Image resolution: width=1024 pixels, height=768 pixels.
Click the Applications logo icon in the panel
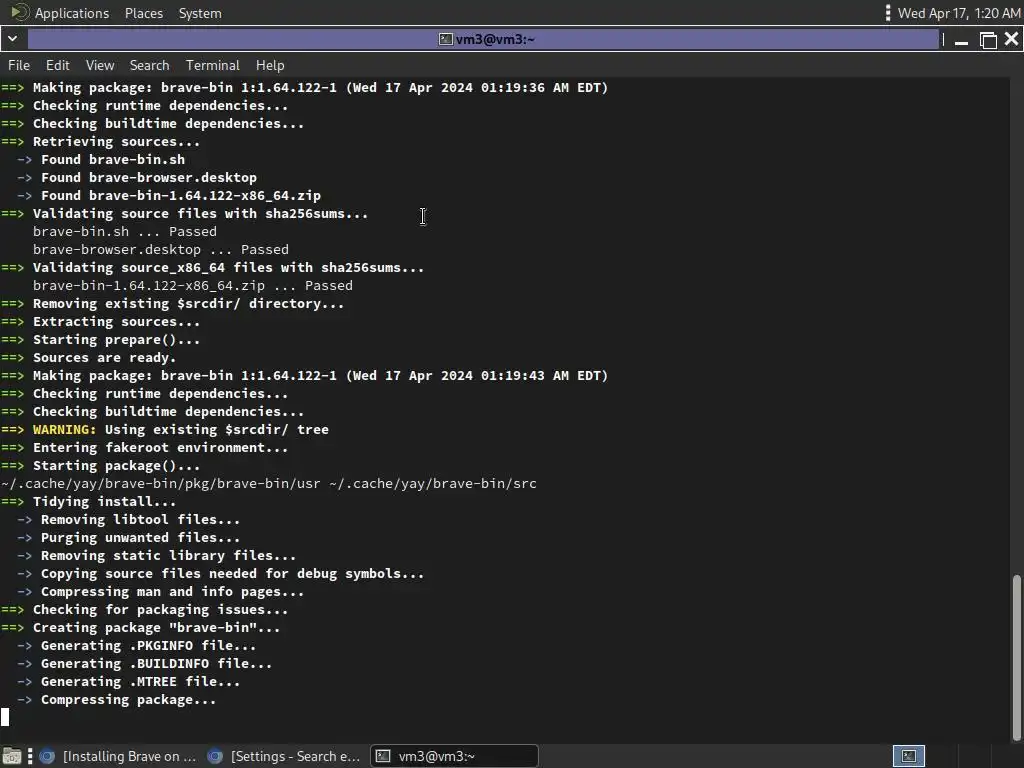click(20, 12)
